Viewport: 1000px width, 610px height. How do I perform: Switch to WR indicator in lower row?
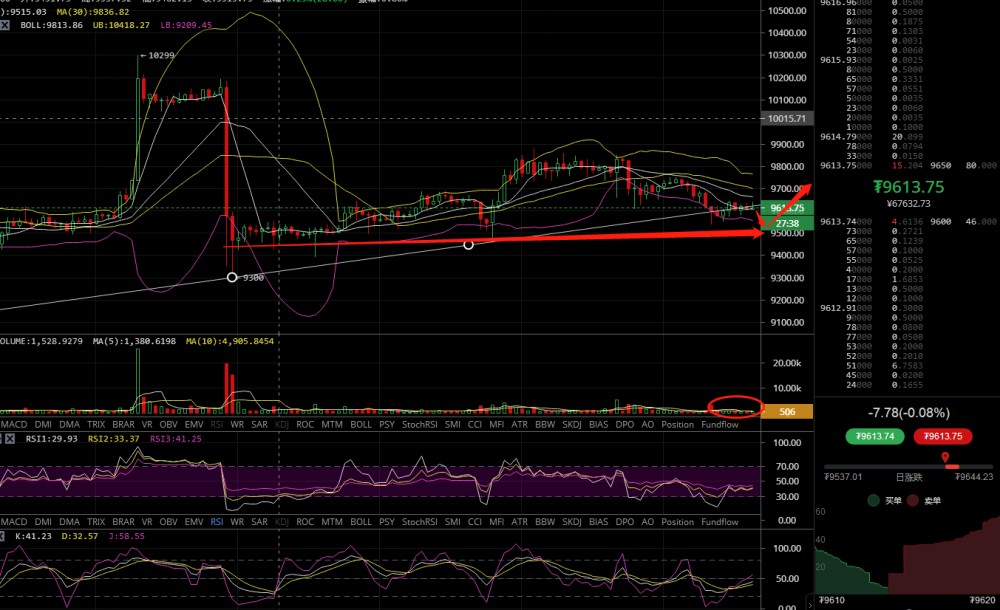pos(237,522)
